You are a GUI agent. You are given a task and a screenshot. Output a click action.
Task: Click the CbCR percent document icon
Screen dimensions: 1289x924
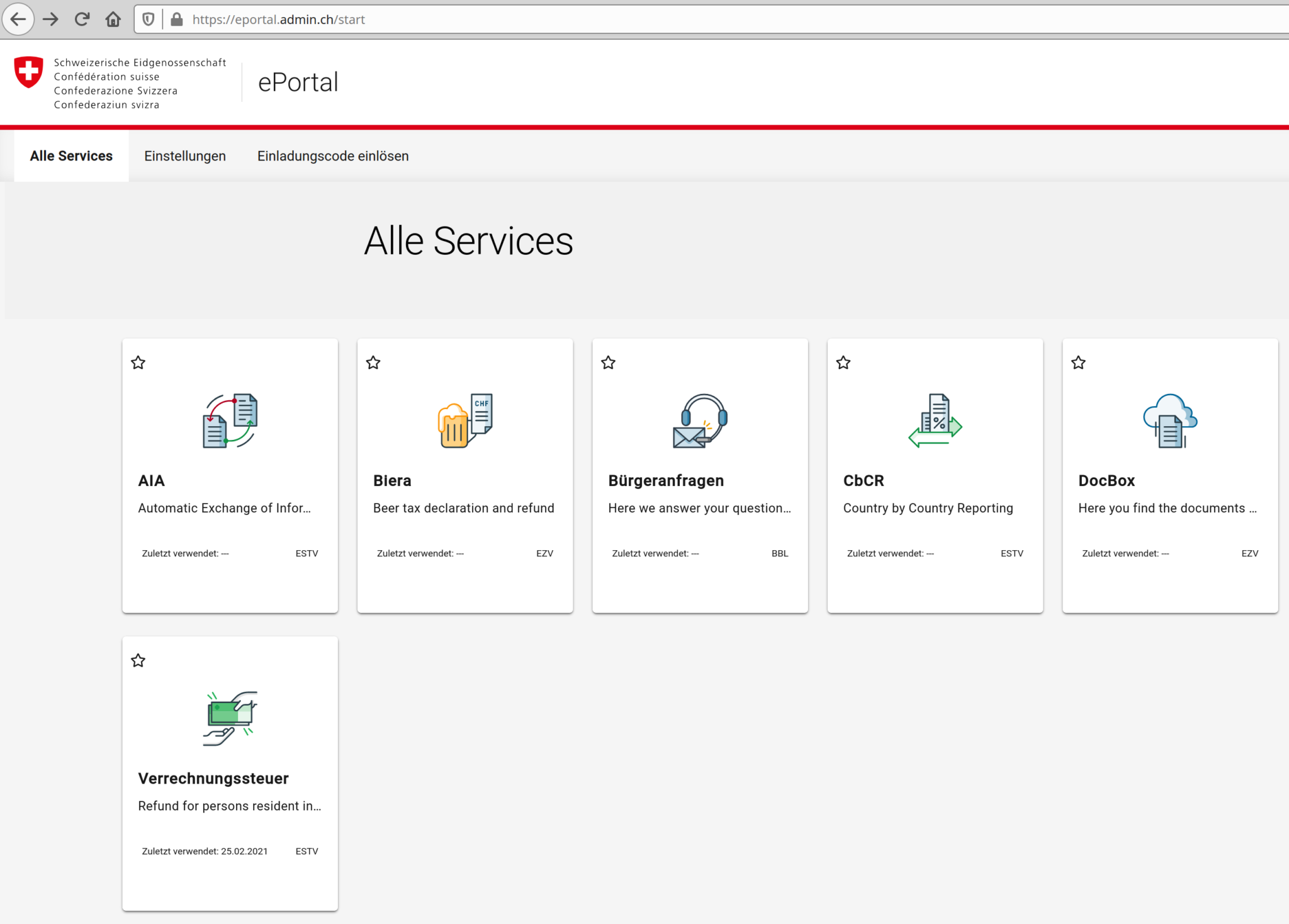click(935, 421)
